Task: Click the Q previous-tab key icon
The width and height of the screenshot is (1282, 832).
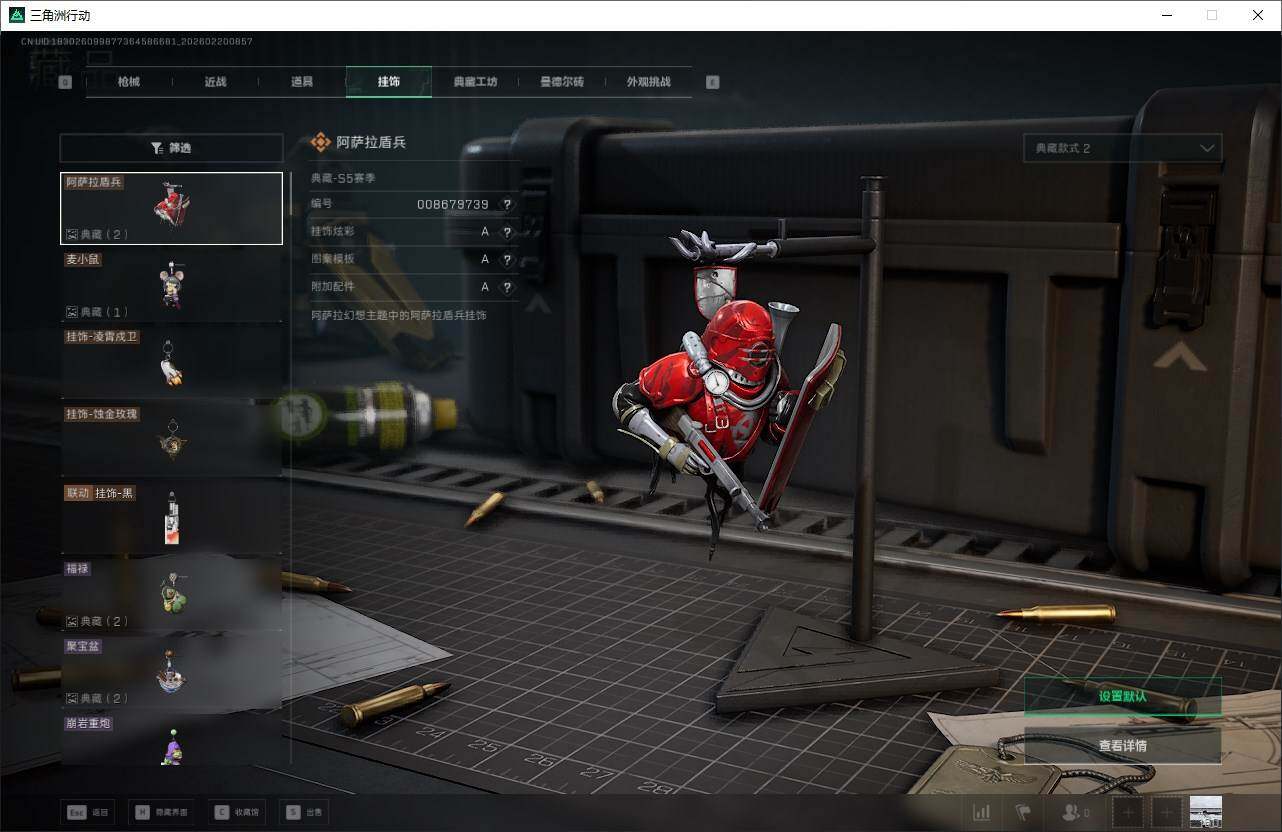Action: pos(65,82)
